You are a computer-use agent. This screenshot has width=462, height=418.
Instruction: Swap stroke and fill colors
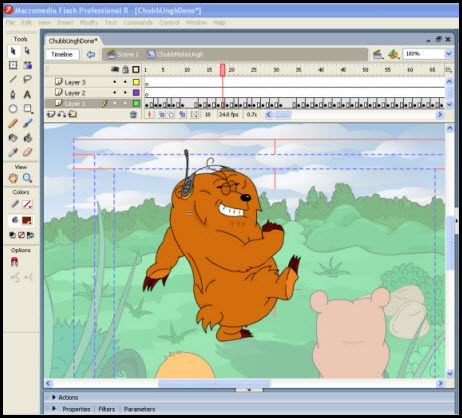30,235
